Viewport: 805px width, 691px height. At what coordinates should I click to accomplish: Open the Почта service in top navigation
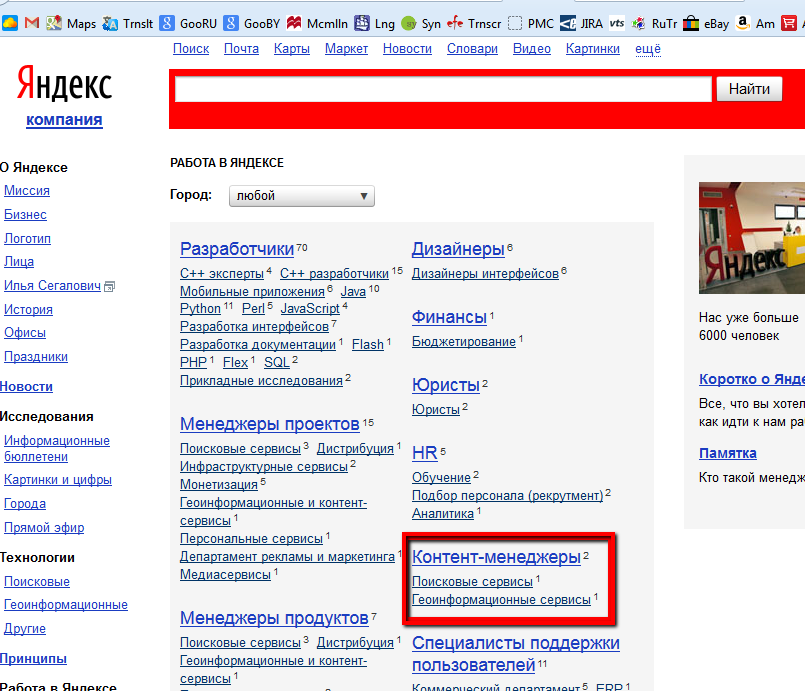(241, 48)
